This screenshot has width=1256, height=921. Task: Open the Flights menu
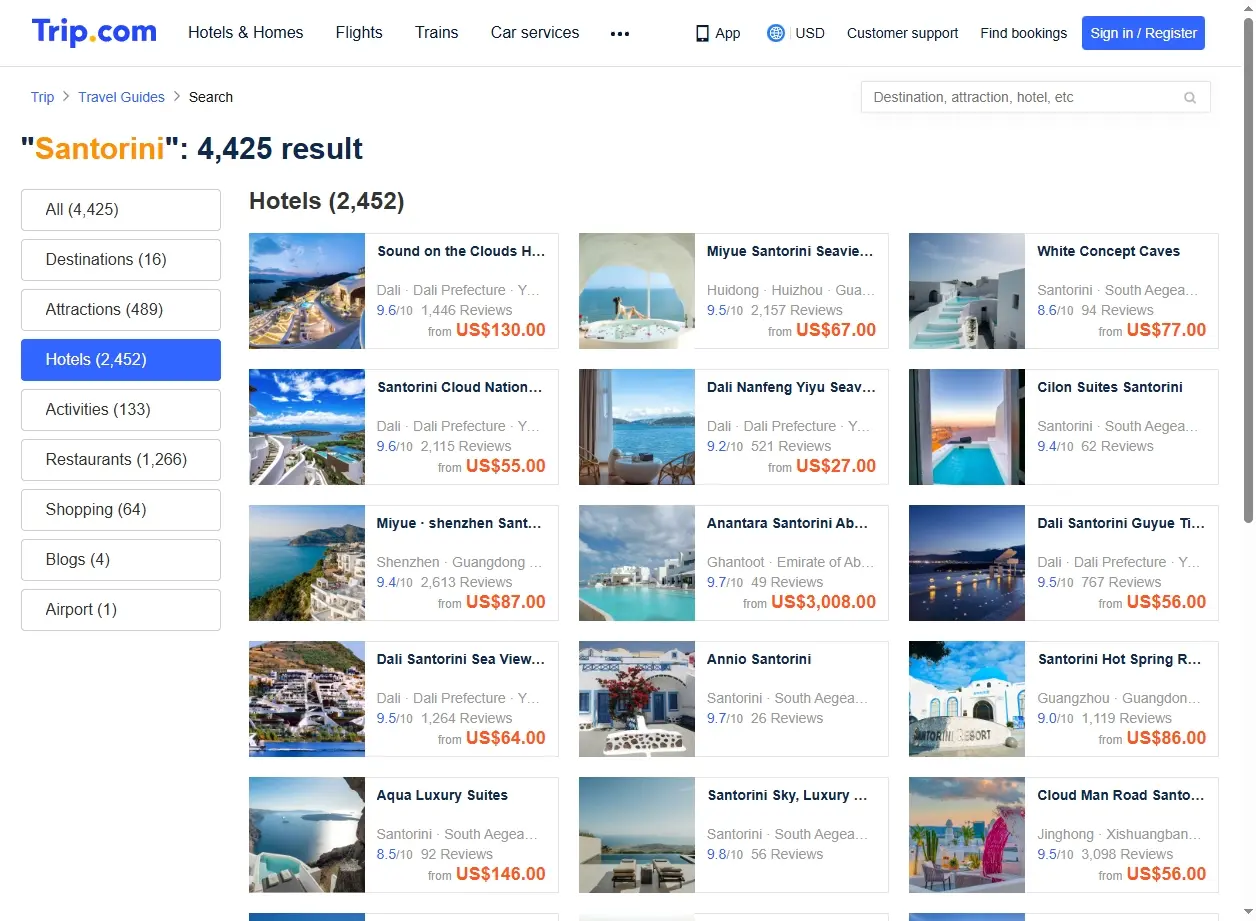[x=359, y=32]
